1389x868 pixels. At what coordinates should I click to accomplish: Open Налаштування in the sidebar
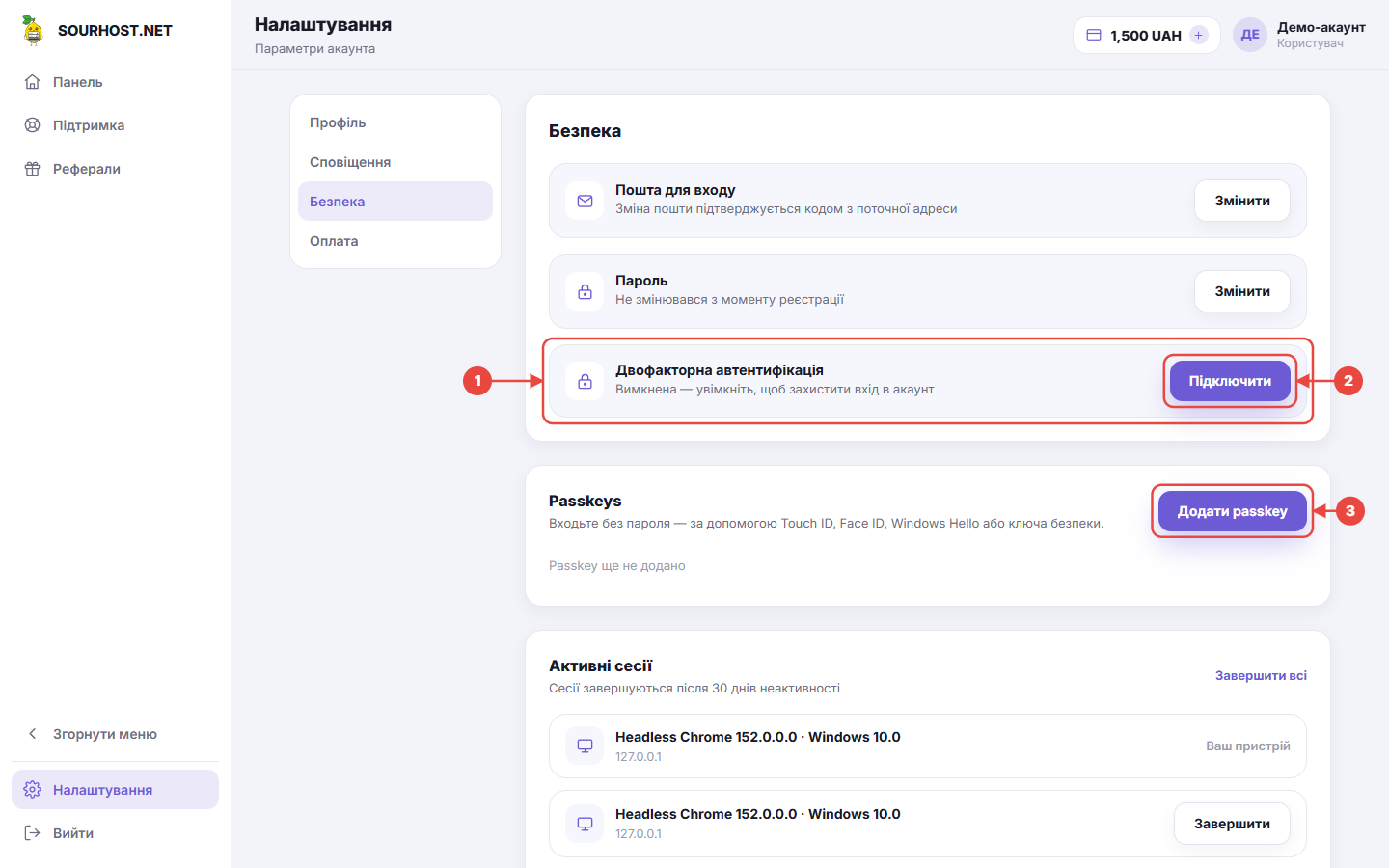(x=116, y=790)
